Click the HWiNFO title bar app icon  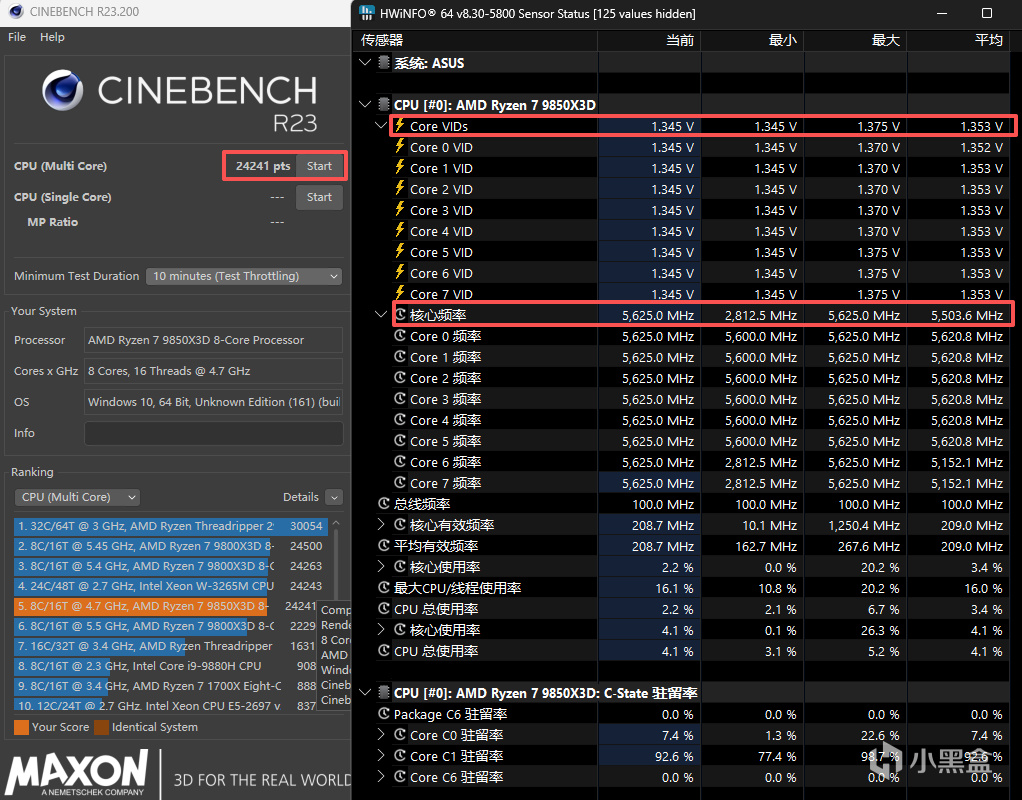coord(367,13)
